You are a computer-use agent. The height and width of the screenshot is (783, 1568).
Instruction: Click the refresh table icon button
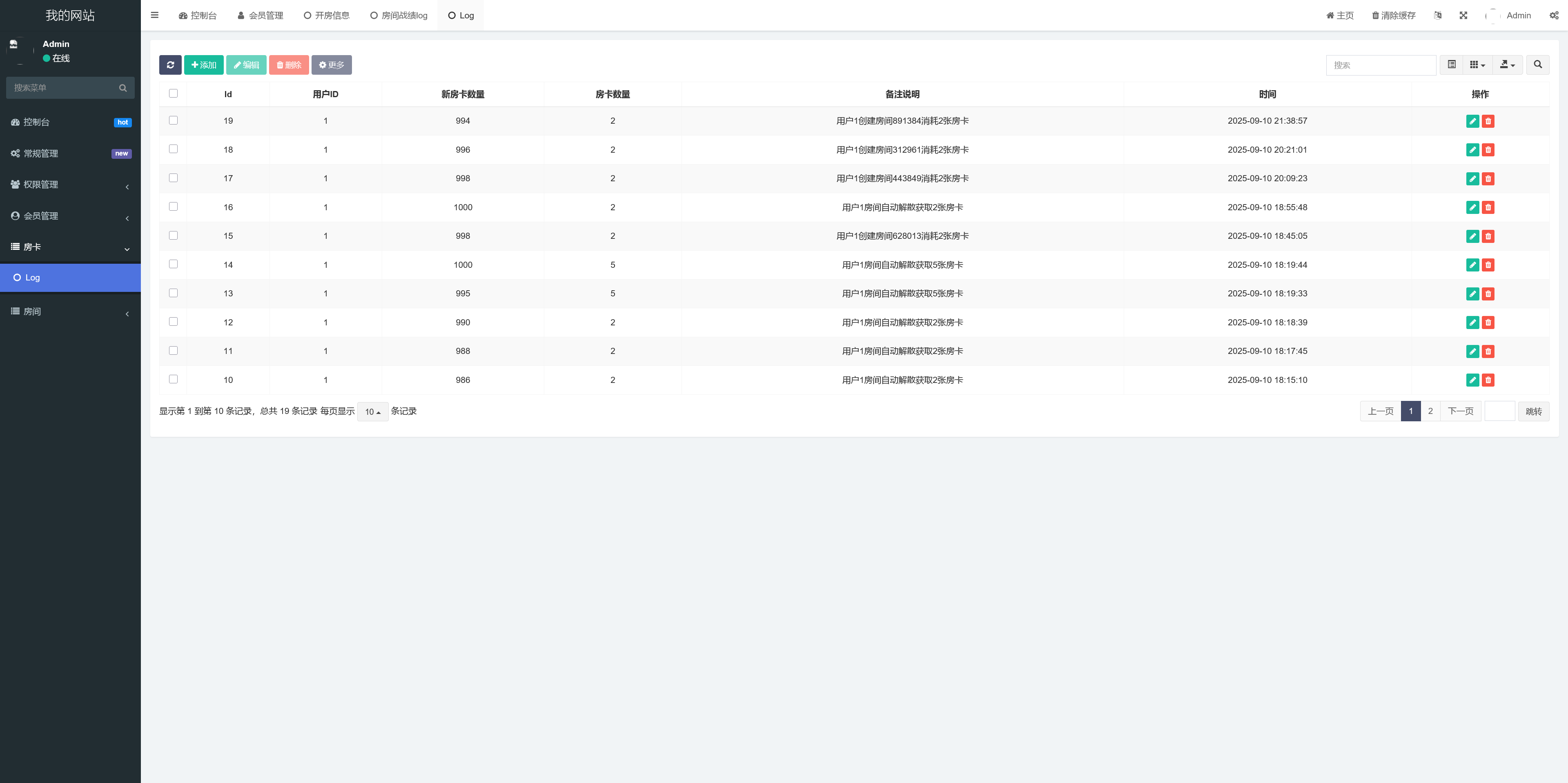170,65
